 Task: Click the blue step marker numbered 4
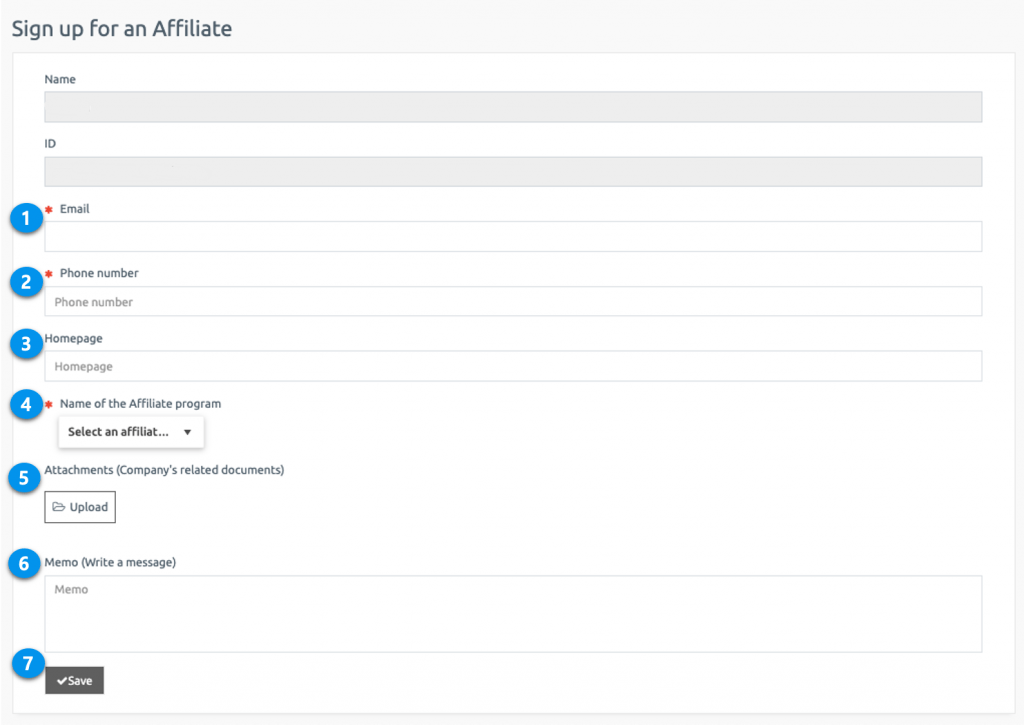click(26, 404)
